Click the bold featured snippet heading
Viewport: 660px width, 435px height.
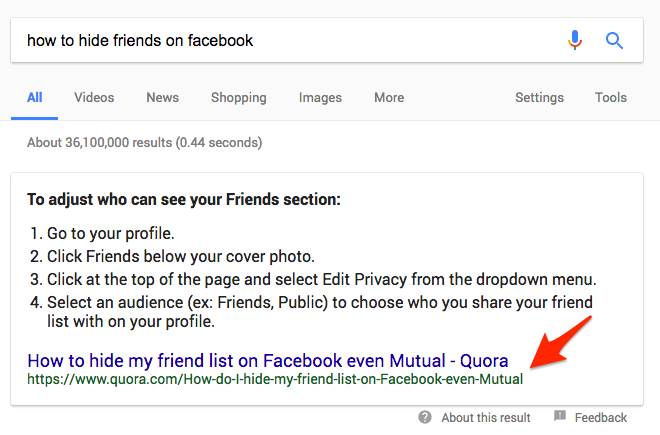[x=184, y=199]
